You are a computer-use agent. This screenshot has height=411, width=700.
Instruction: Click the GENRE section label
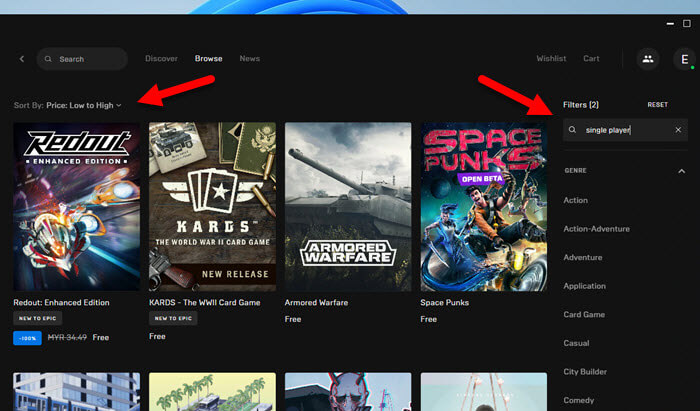pos(575,170)
